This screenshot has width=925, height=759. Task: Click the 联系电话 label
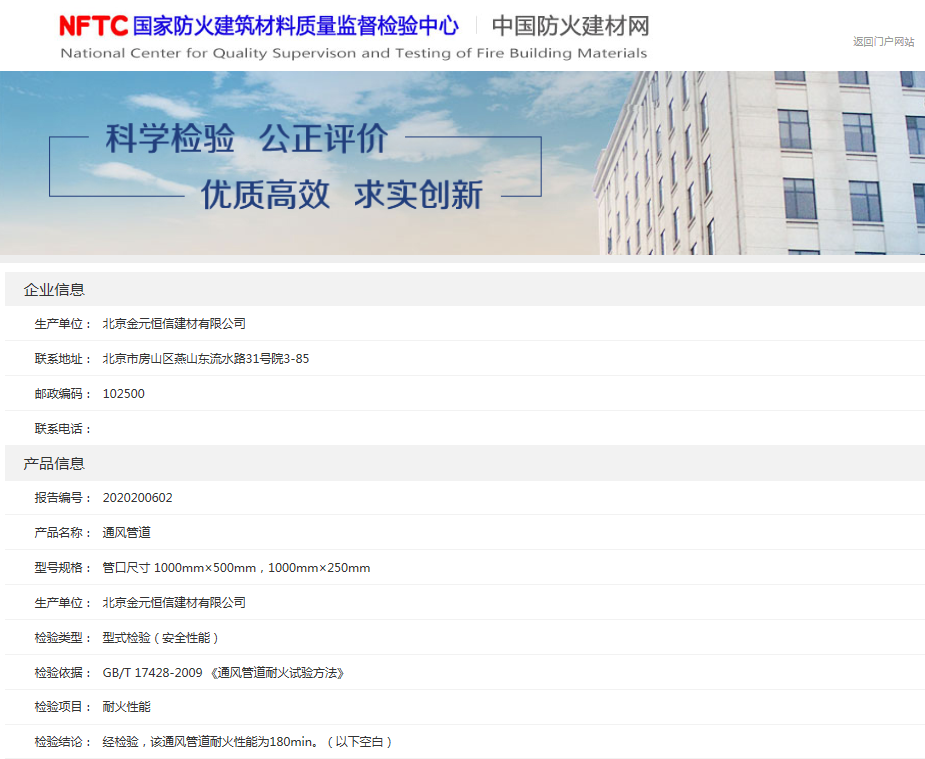[x=63, y=428]
